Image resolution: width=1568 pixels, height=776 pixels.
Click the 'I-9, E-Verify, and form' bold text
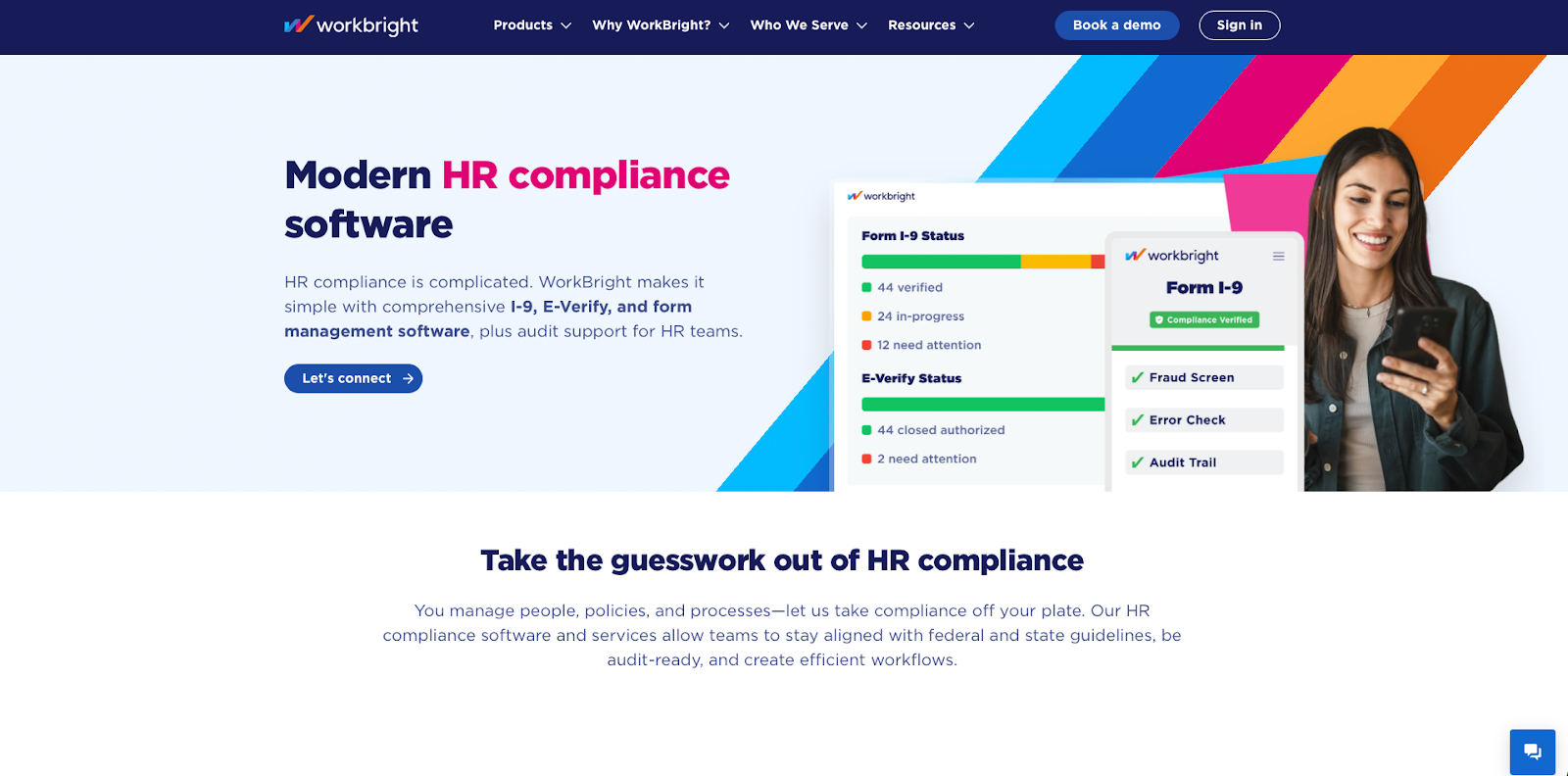click(601, 307)
